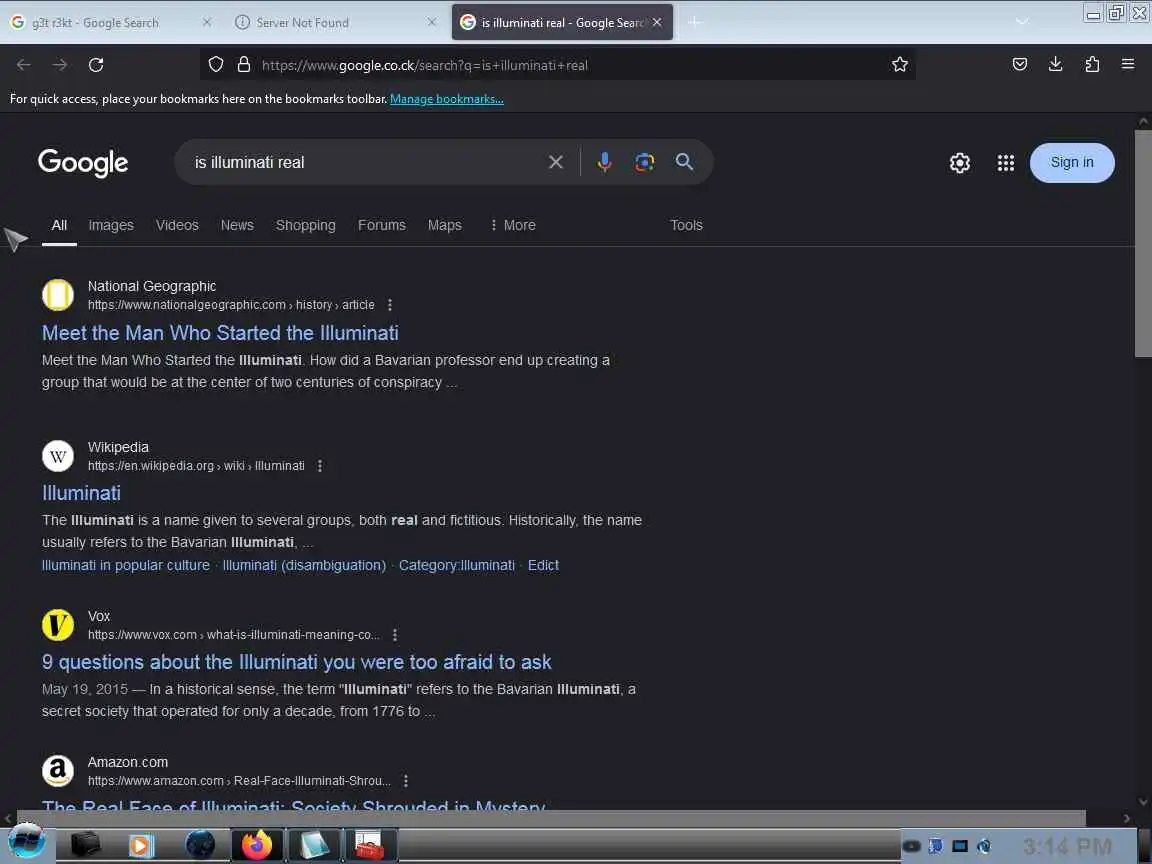Open the Tools search options
Image resolution: width=1152 pixels, height=864 pixels.
point(686,226)
